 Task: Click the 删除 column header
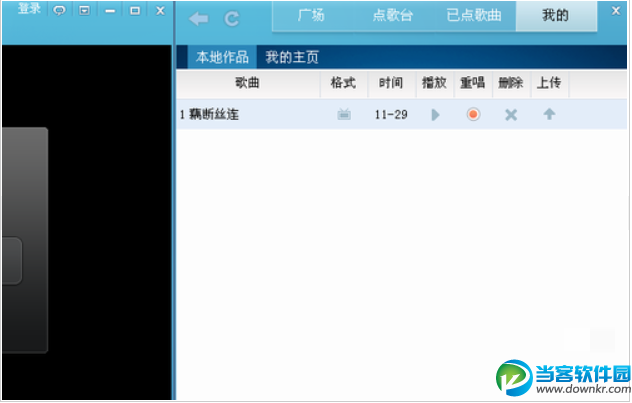511,83
